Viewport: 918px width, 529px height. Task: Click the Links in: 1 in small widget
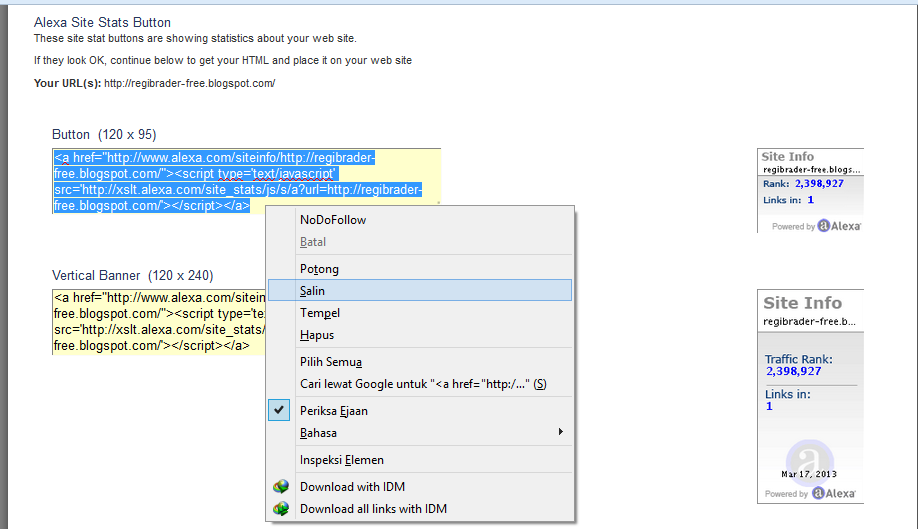click(788, 200)
